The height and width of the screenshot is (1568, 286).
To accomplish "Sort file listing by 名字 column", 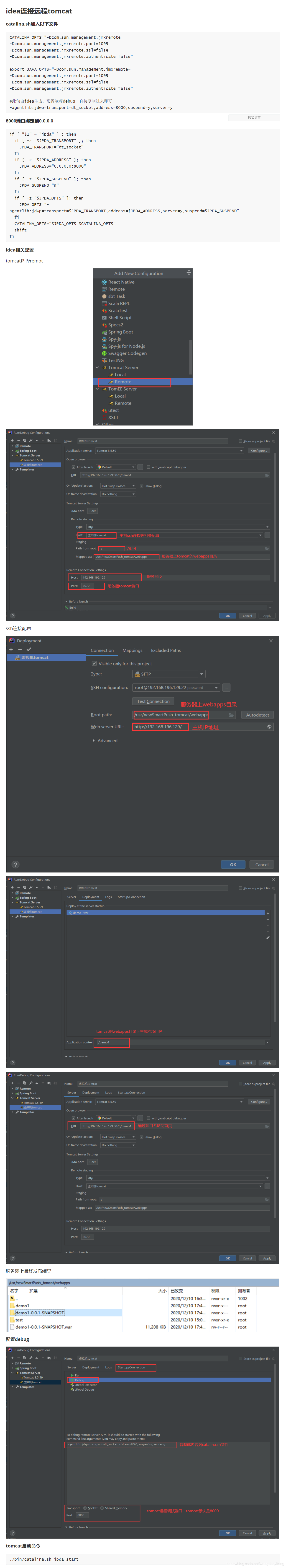I will [x=14, y=1290].
